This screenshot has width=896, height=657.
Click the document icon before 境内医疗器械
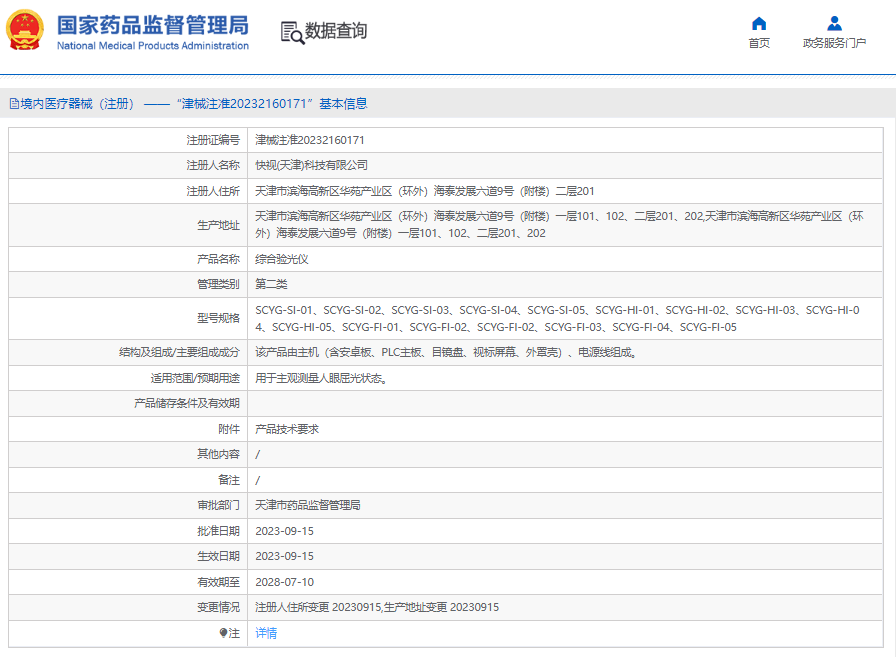[14, 104]
